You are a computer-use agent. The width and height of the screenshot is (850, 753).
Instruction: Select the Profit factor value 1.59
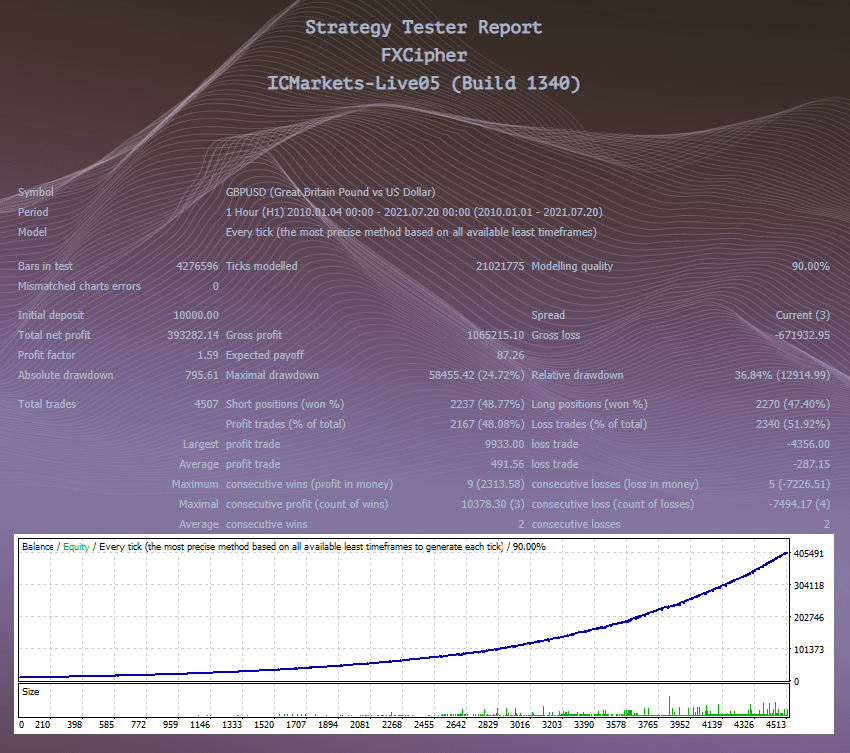point(208,355)
